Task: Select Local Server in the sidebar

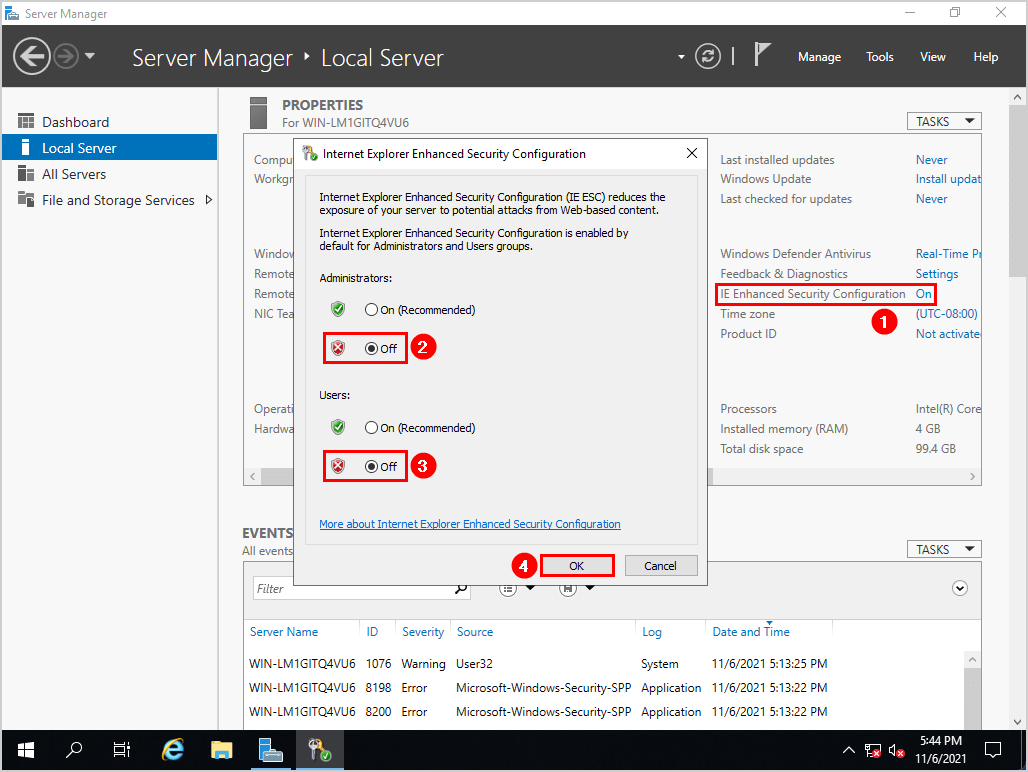Action: [109, 148]
